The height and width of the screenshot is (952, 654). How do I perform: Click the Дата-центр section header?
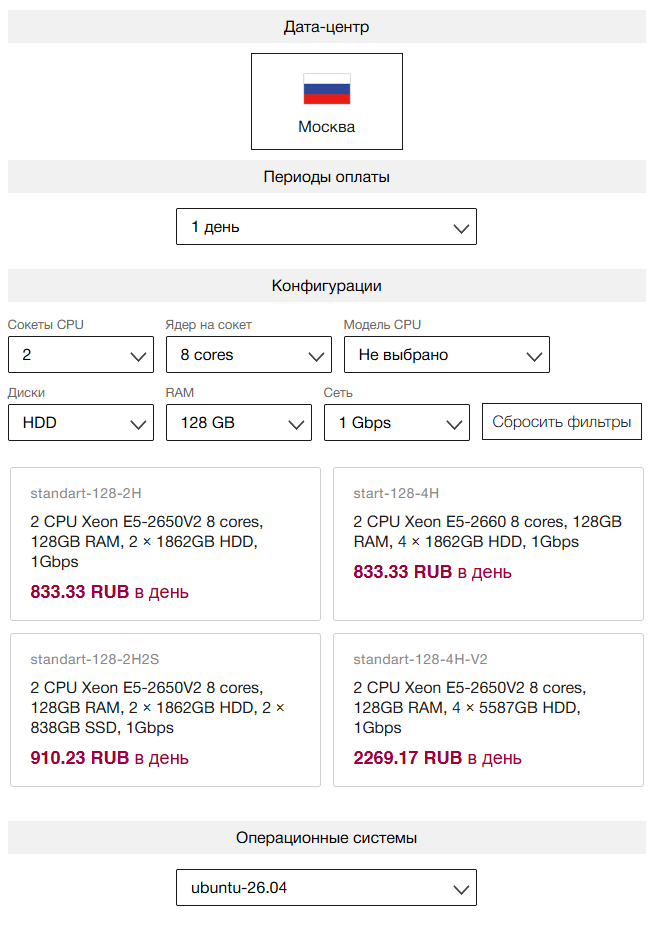[x=327, y=27]
